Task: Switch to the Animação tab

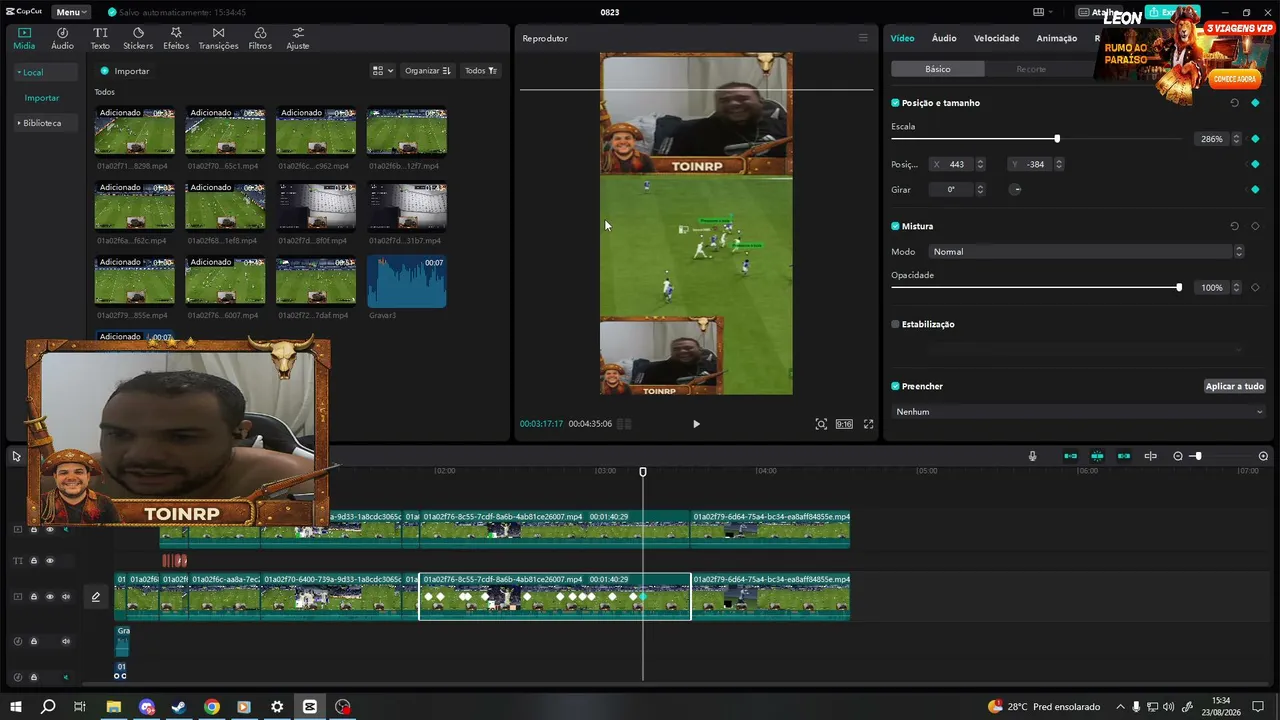Action: point(1057,38)
